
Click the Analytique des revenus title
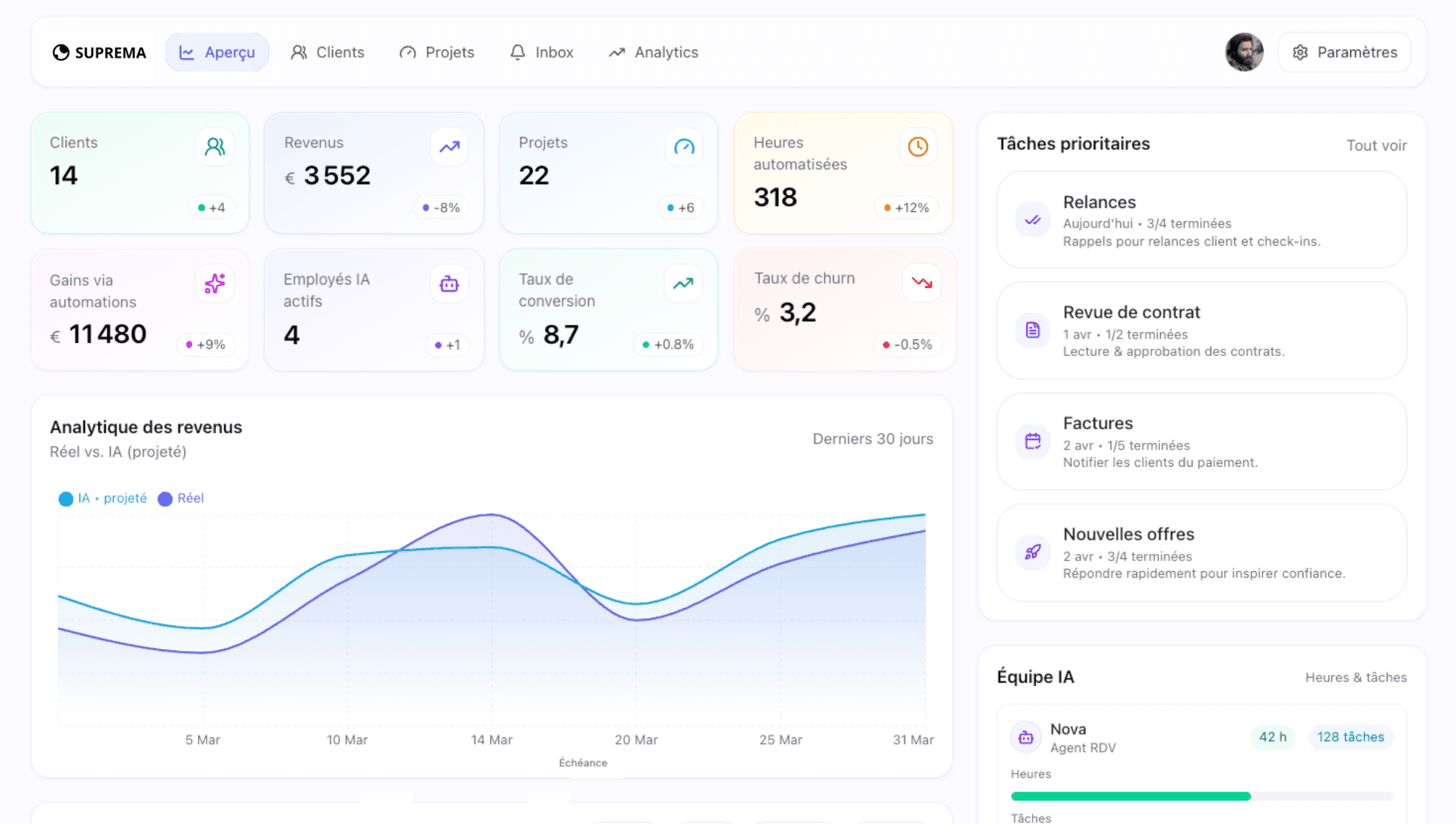point(145,427)
